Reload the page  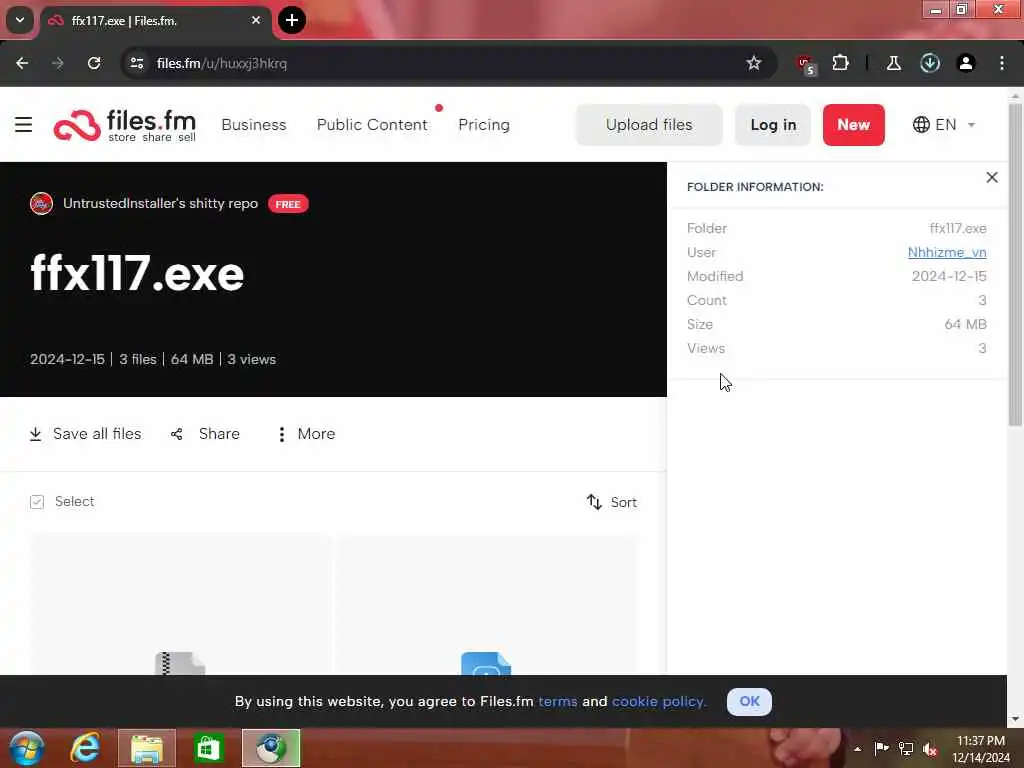pos(94,63)
